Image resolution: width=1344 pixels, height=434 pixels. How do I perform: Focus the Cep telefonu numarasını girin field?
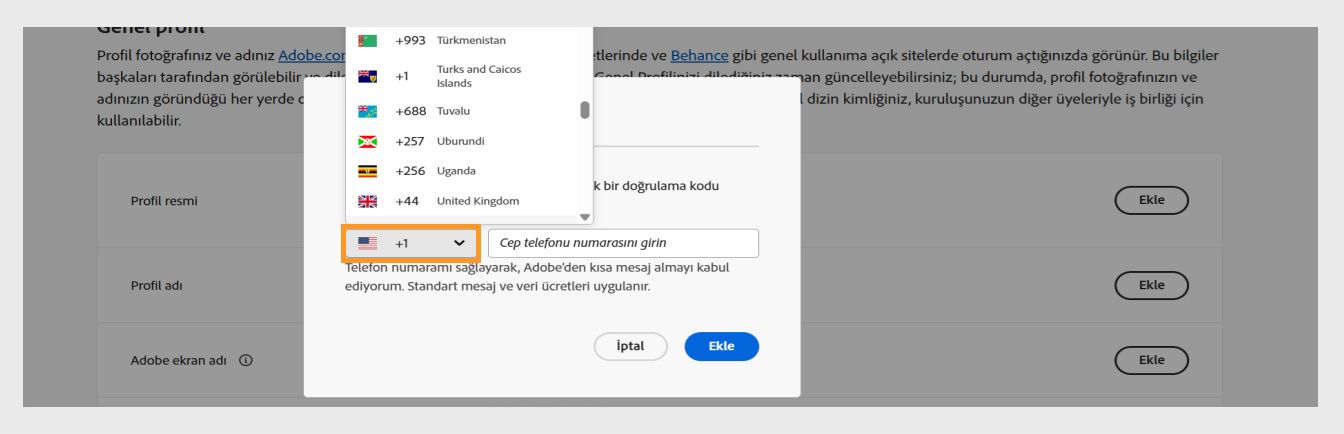[623, 243]
